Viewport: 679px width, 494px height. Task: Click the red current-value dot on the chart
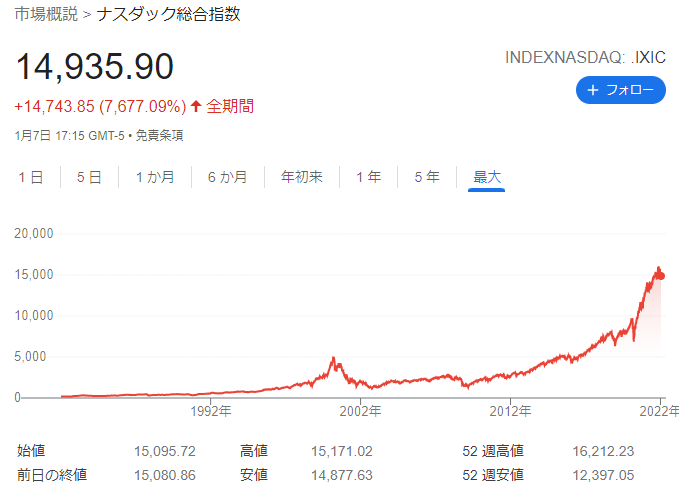coord(660,276)
